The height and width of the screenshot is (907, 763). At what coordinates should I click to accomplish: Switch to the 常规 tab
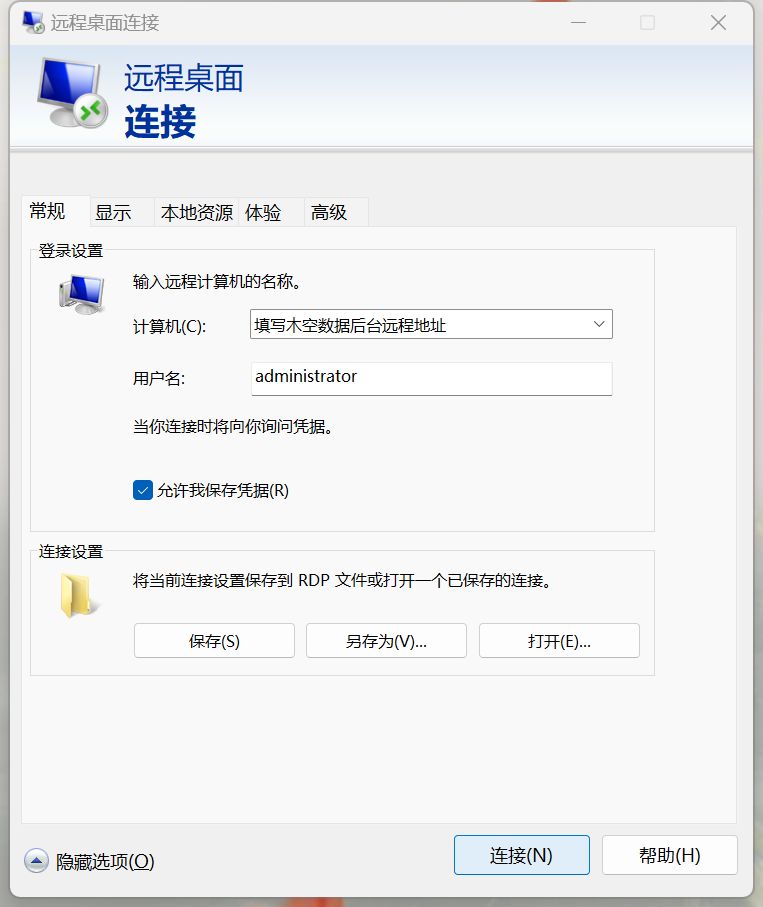[56, 211]
